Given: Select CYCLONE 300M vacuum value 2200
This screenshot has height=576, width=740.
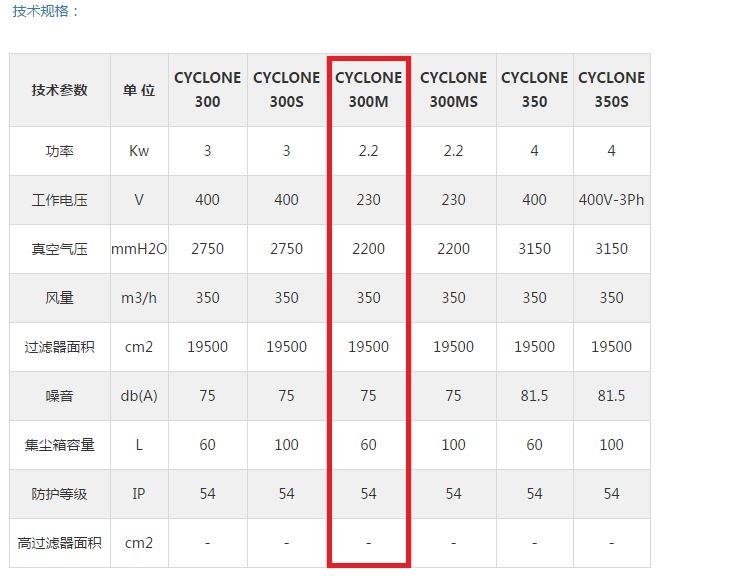Looking at the screenshot, I should coord(369,249).
